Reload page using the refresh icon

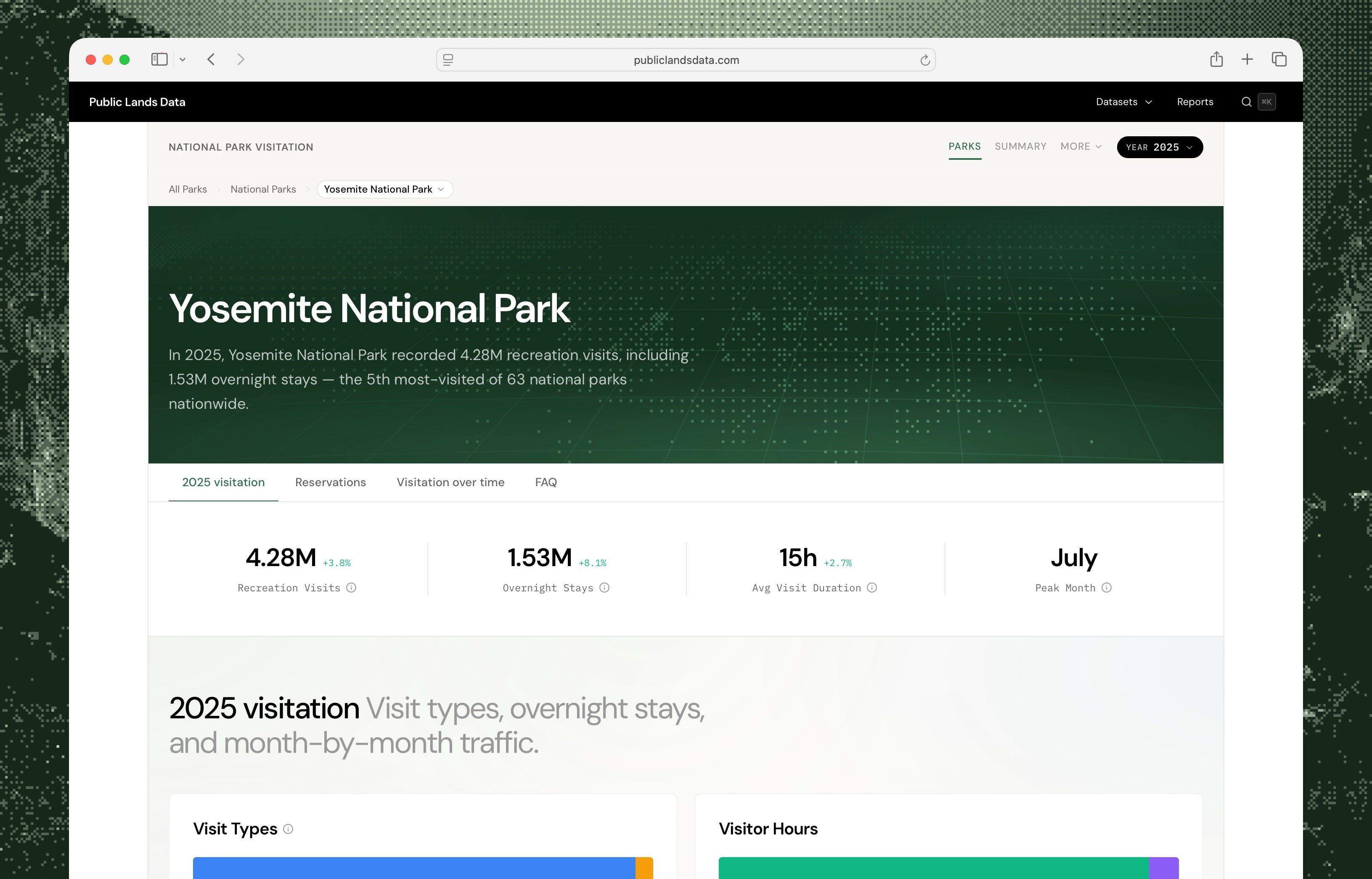tap(924, 60)
